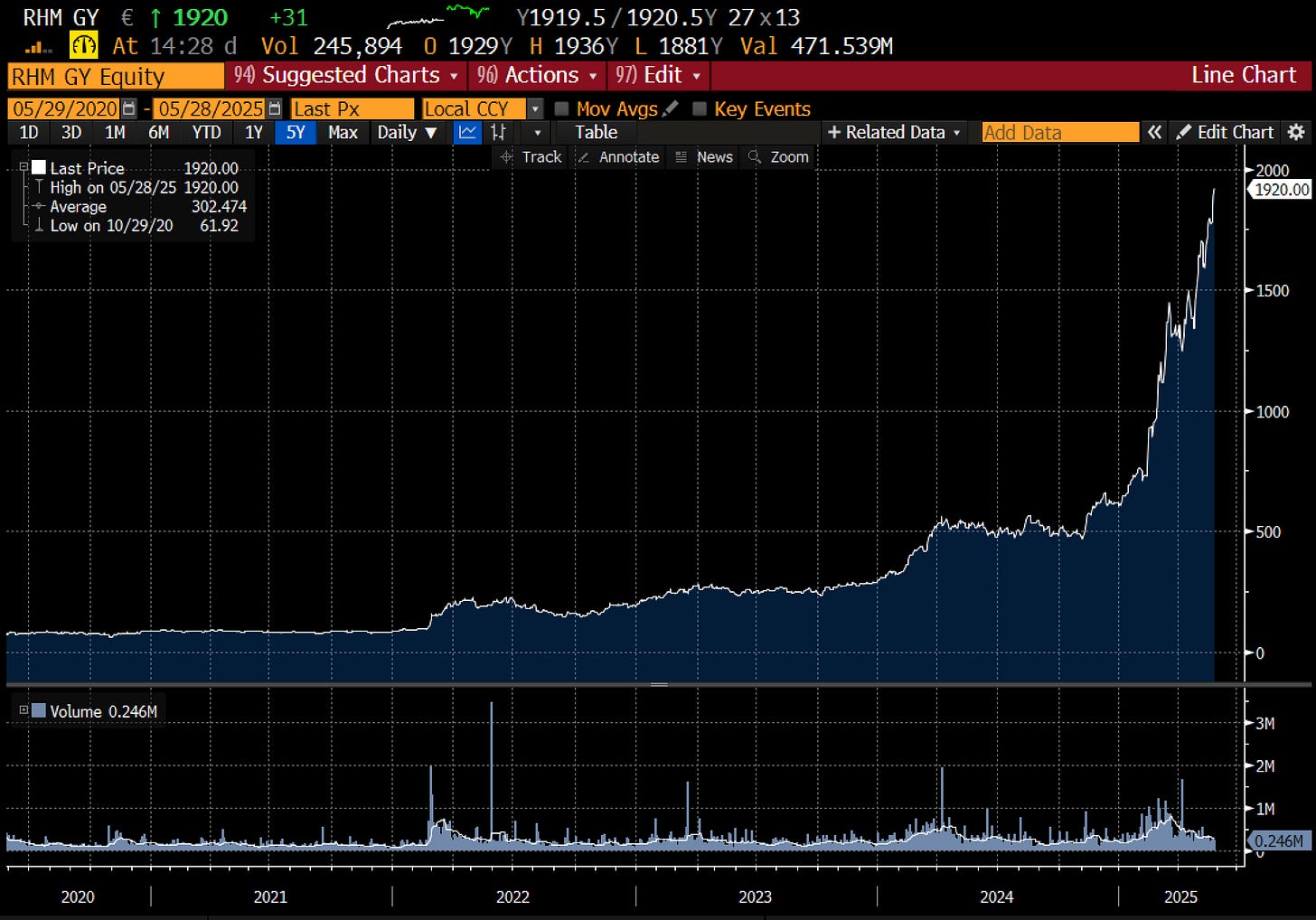Click the yellow gauge icon beside At 14:28

point(84,45)
